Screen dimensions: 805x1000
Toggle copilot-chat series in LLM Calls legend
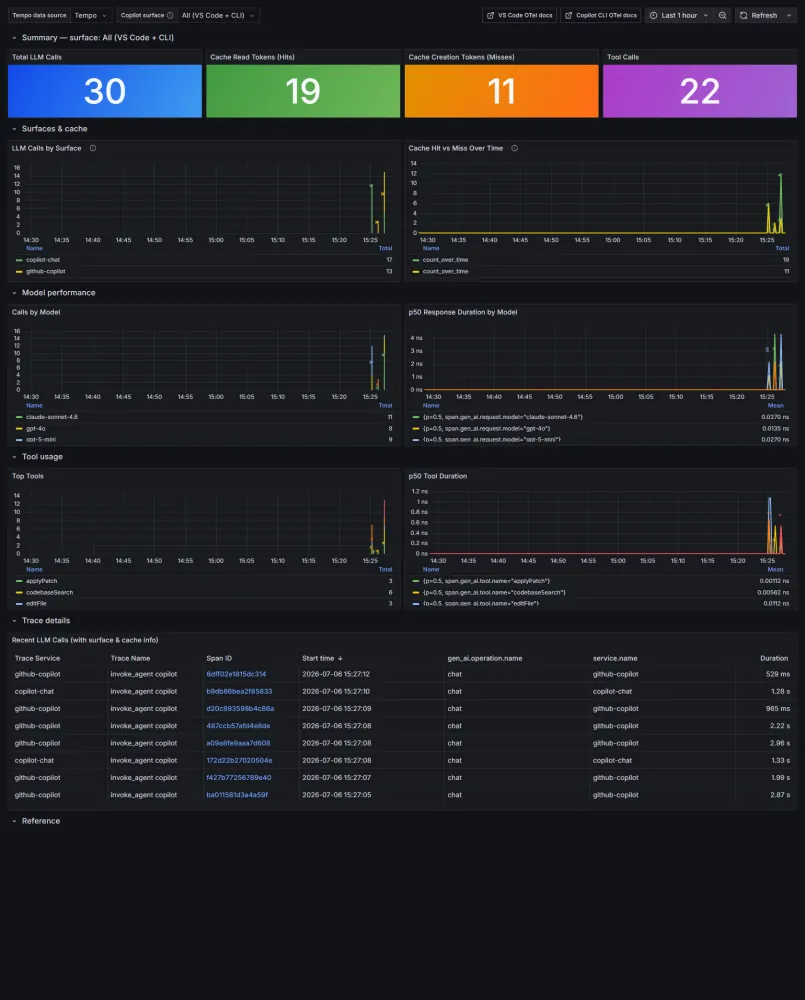[x=43, y=260]
